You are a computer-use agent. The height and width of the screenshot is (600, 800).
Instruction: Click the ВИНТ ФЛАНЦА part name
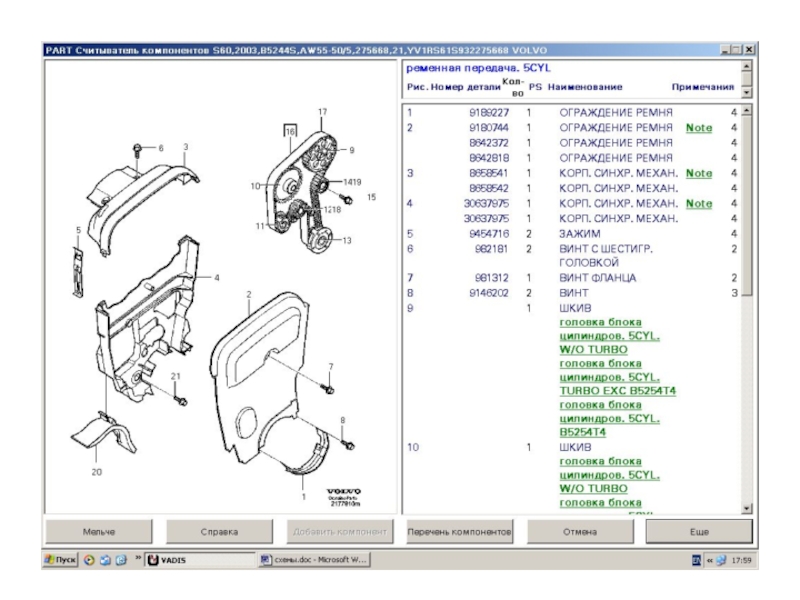pos(597,278)
